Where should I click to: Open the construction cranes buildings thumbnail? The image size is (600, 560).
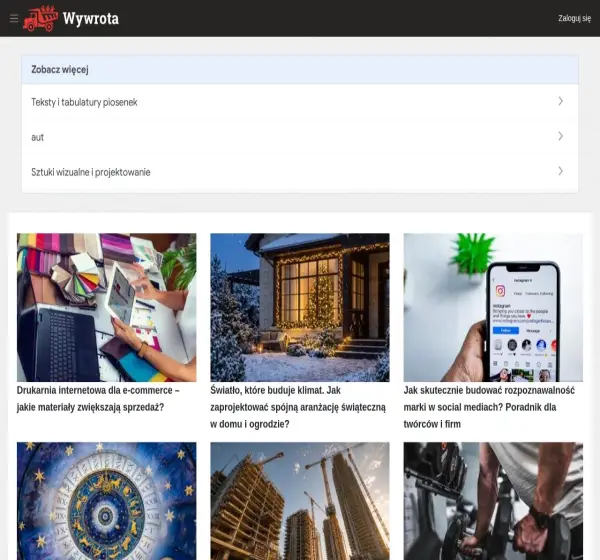point(300,501)
